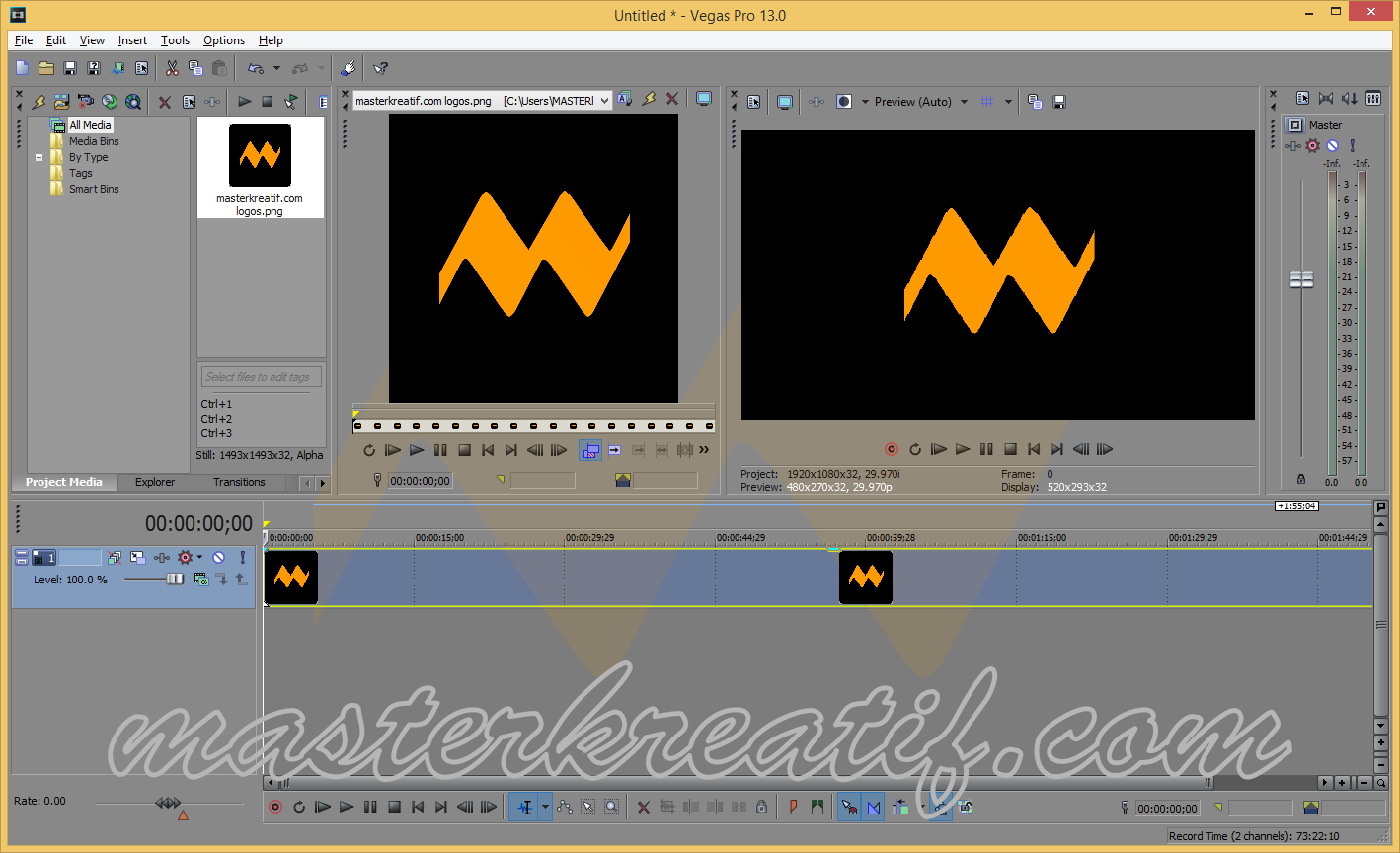Open Project Video Properties in preview

tap(753, 102)
